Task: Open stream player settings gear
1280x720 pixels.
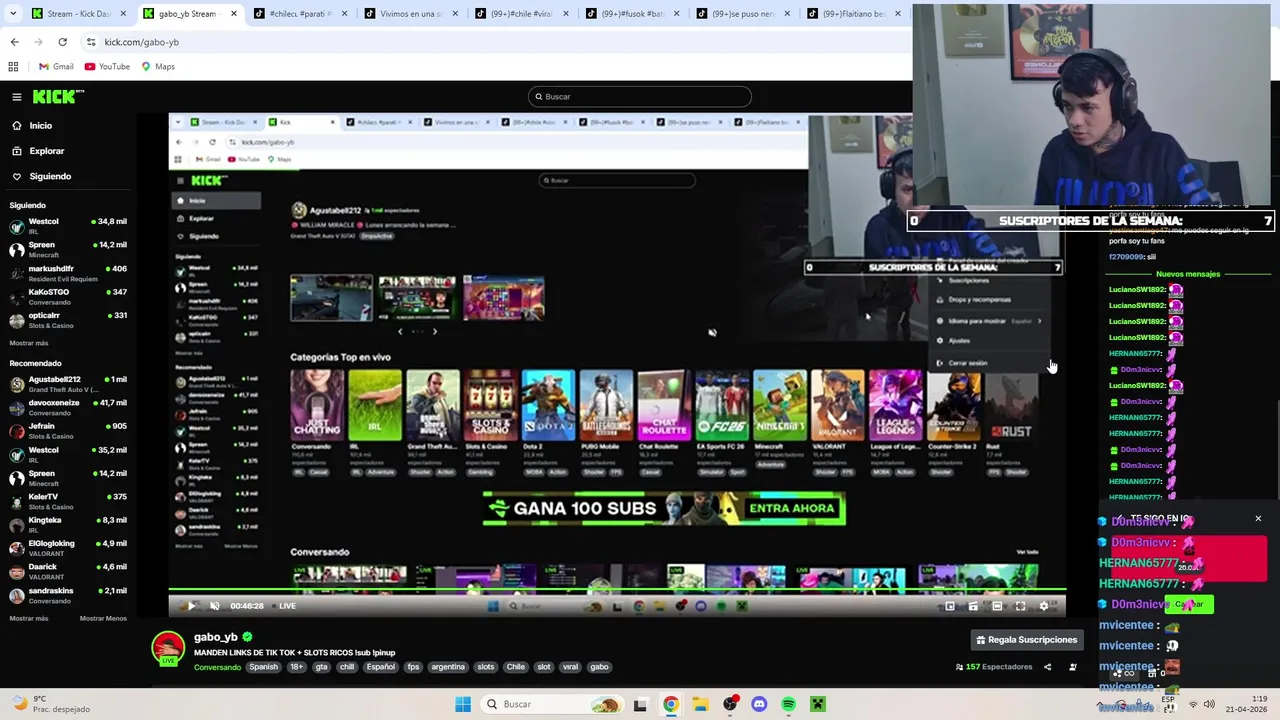Action: click(1044, 606)
